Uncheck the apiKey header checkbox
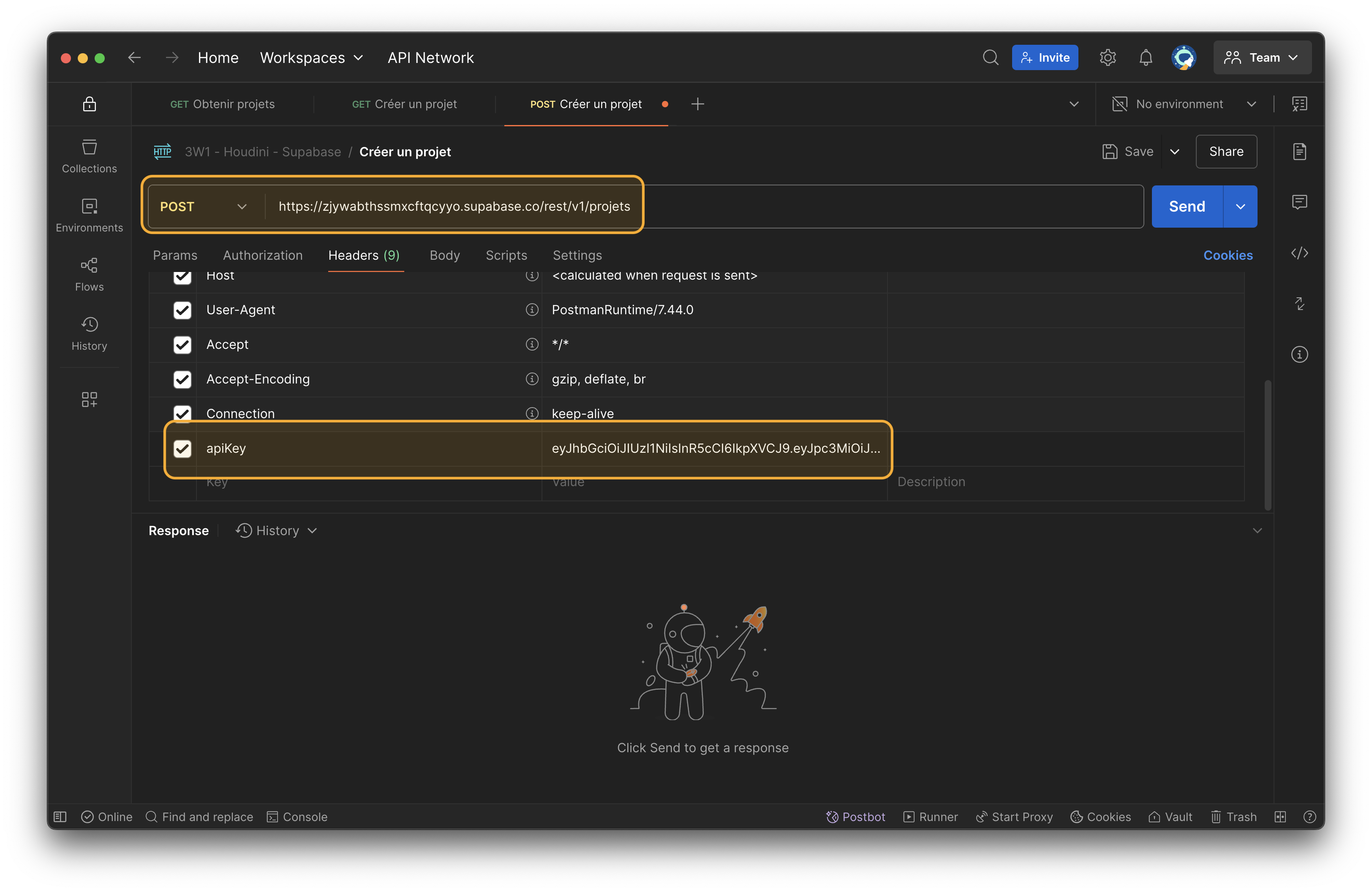 182,448
